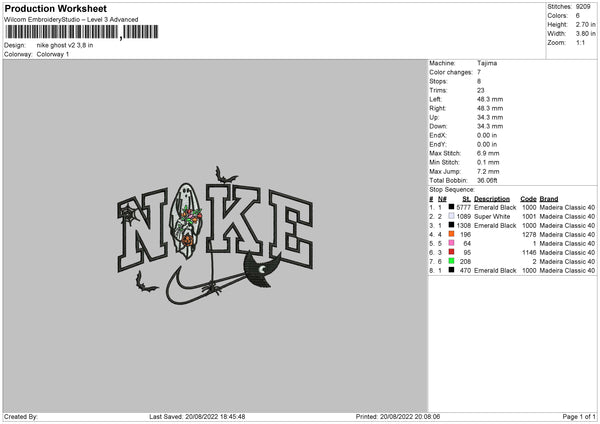Click stitch count 470 in row 8

[x=465, y=271]
